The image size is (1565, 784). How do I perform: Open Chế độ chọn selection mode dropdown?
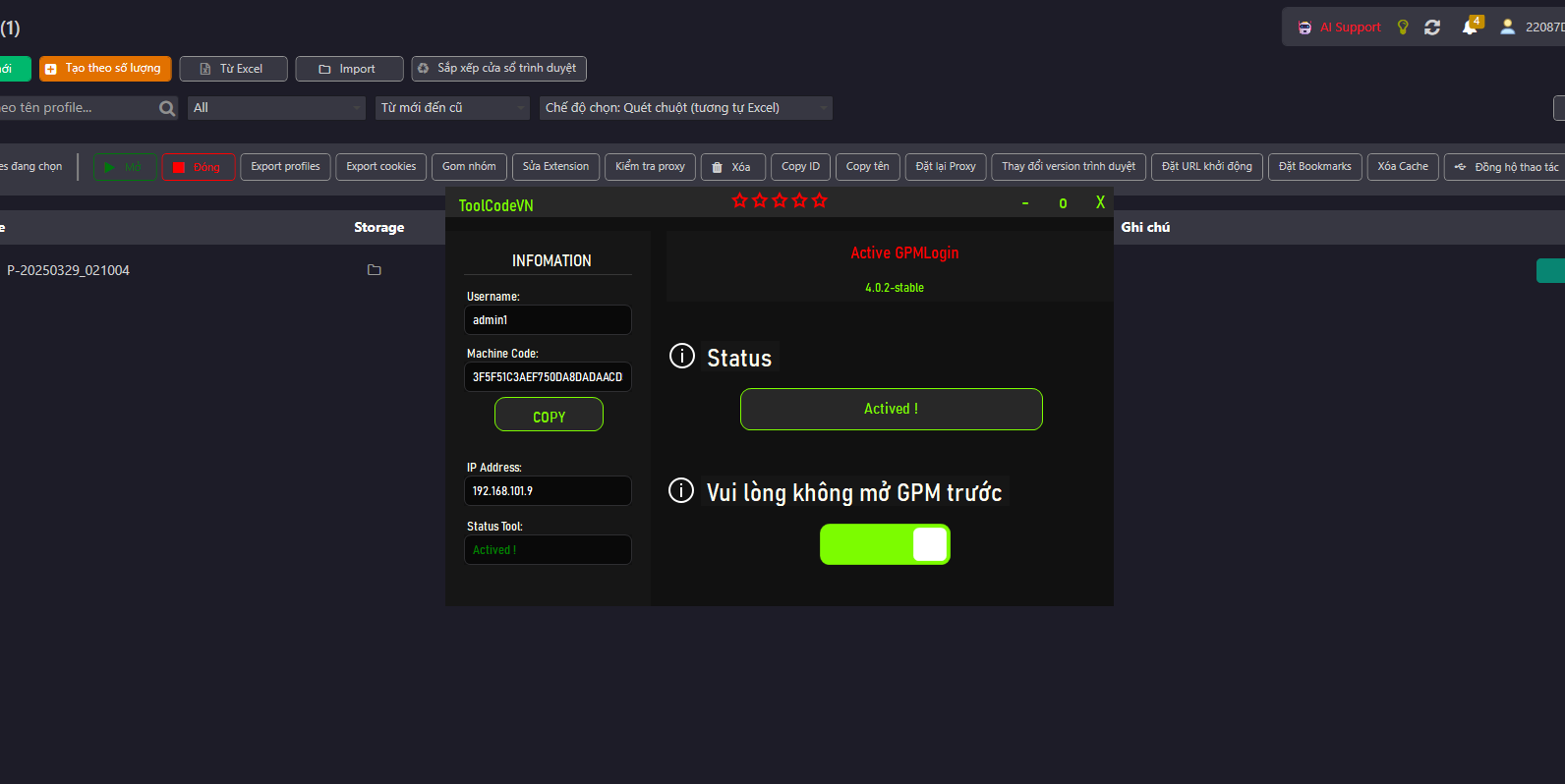(686, 108)
